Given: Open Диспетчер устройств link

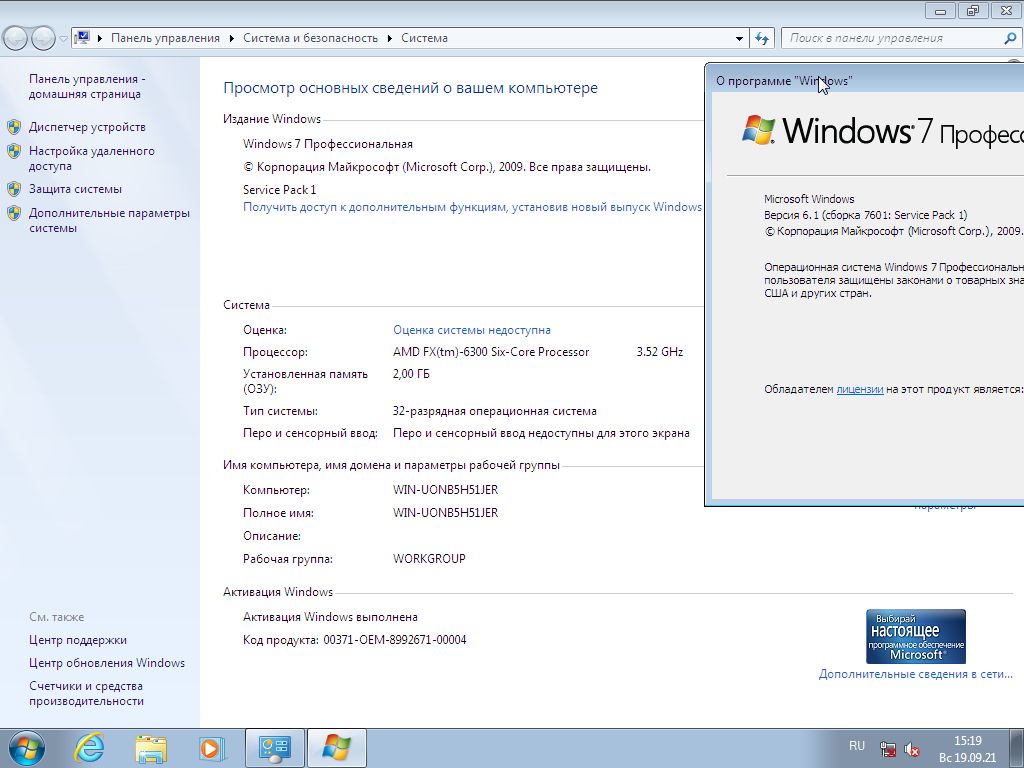Looking at the screenshot, I should [87, 127].
